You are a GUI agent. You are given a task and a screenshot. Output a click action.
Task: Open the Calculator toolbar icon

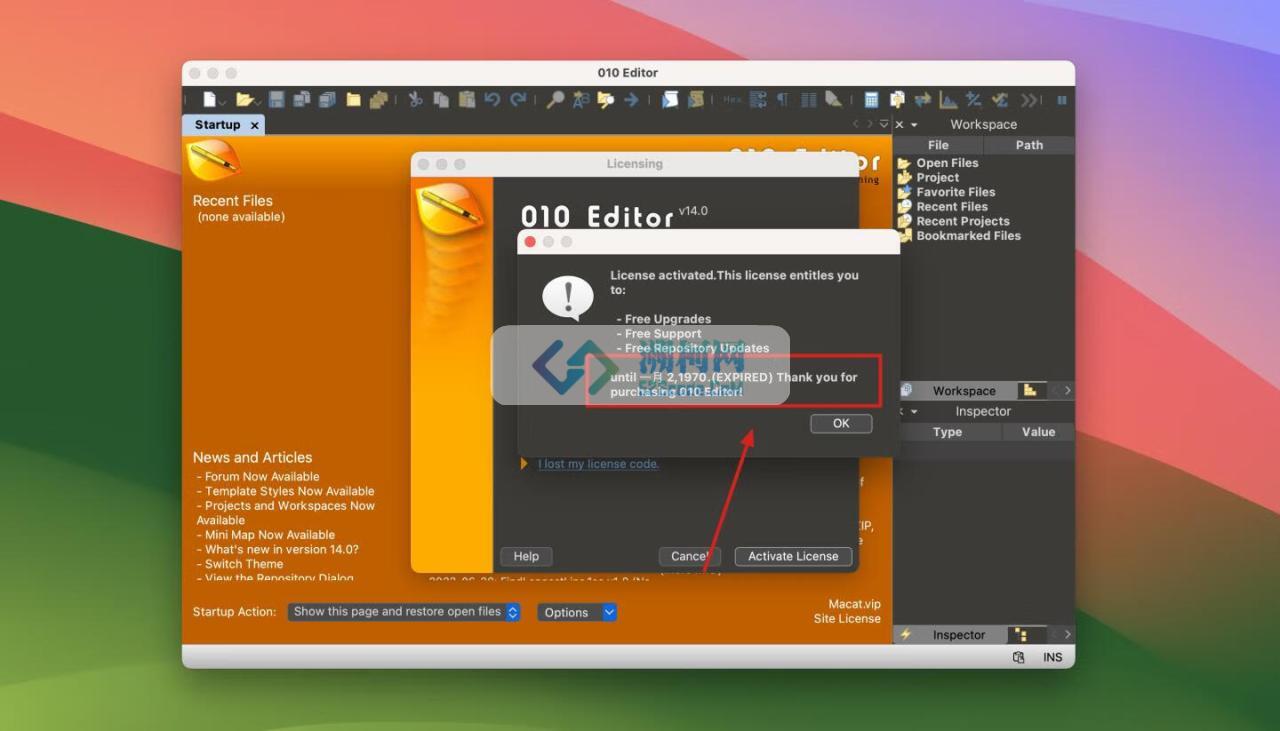tap(871, 99)
